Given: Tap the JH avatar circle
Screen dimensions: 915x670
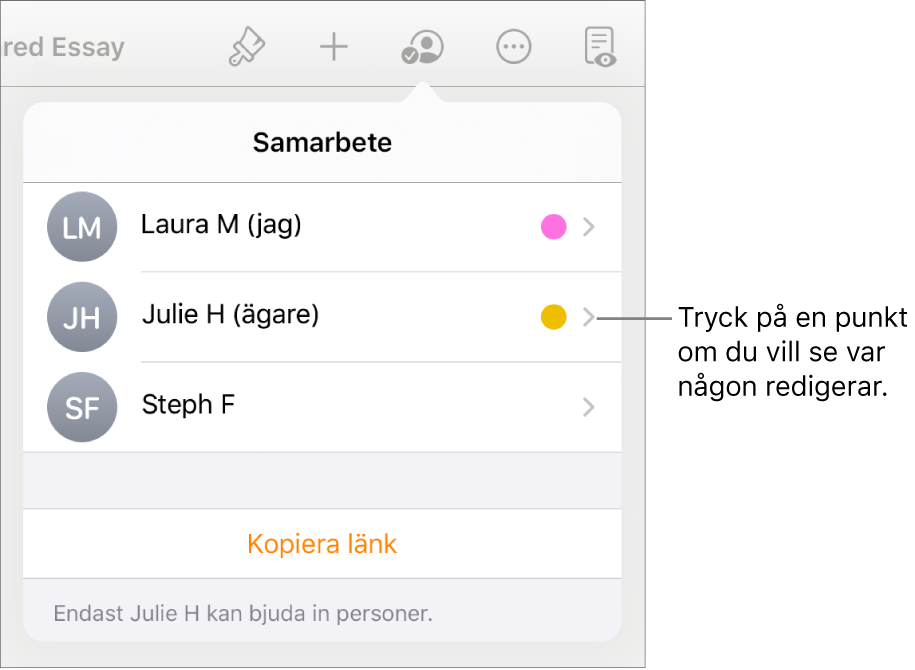Looking at the screenshot, I should [82, 317].
